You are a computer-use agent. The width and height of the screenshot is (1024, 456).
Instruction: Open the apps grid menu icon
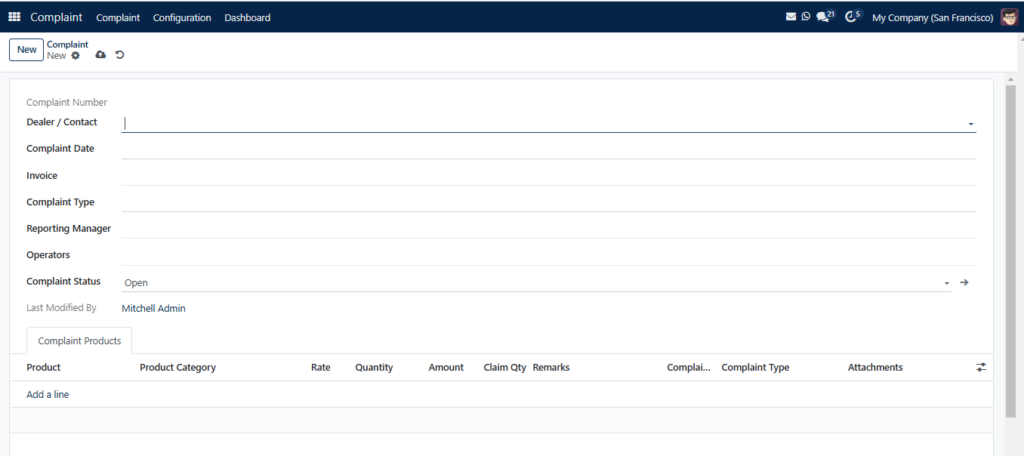coord(14,17)
